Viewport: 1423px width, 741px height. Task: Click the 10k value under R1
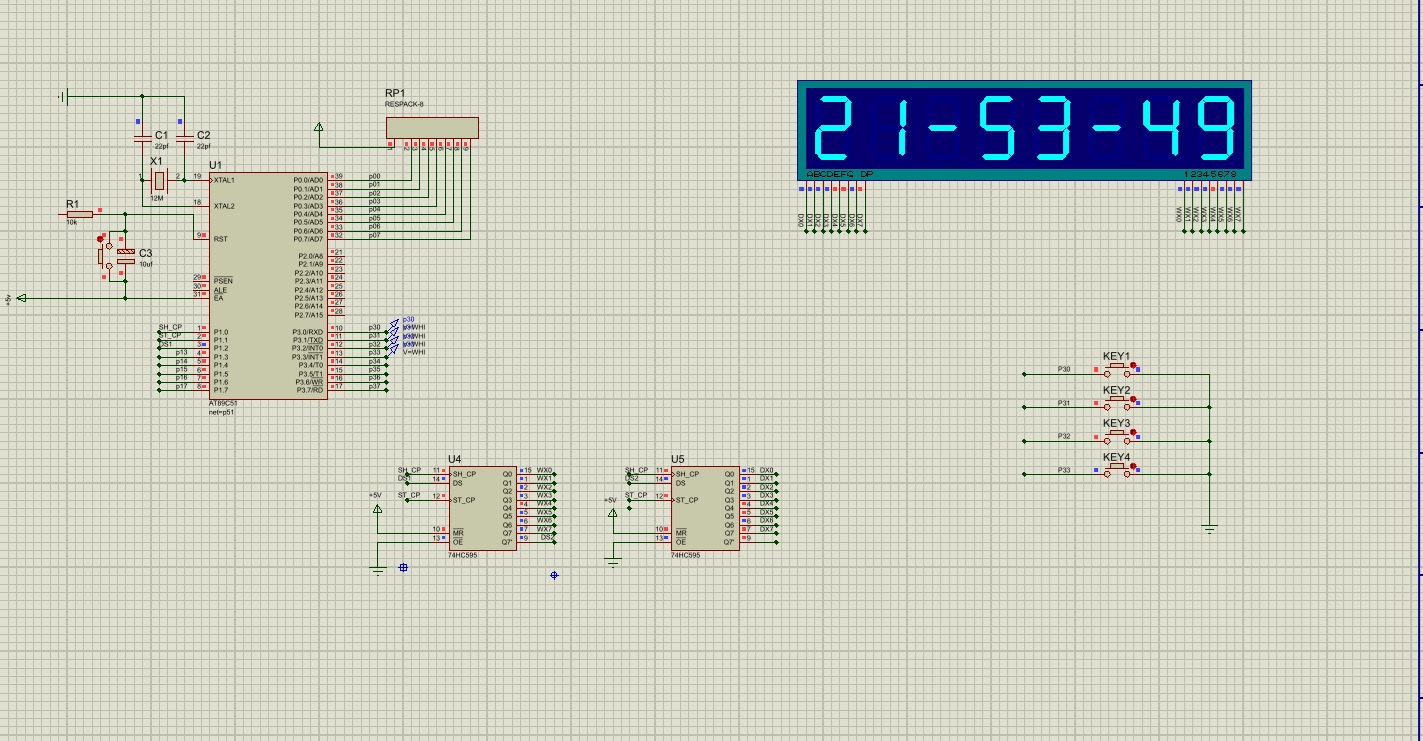point(71,222)
